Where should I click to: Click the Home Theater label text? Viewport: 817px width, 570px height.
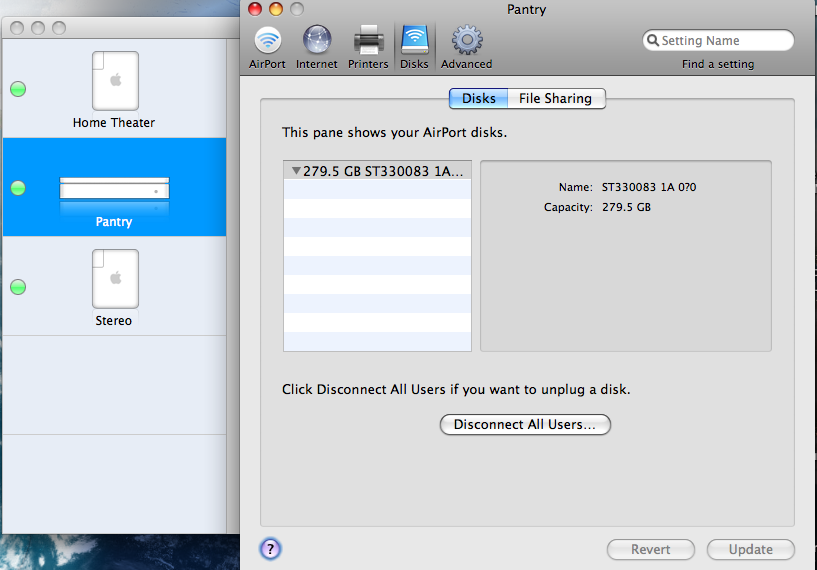(x=114, y=122)
